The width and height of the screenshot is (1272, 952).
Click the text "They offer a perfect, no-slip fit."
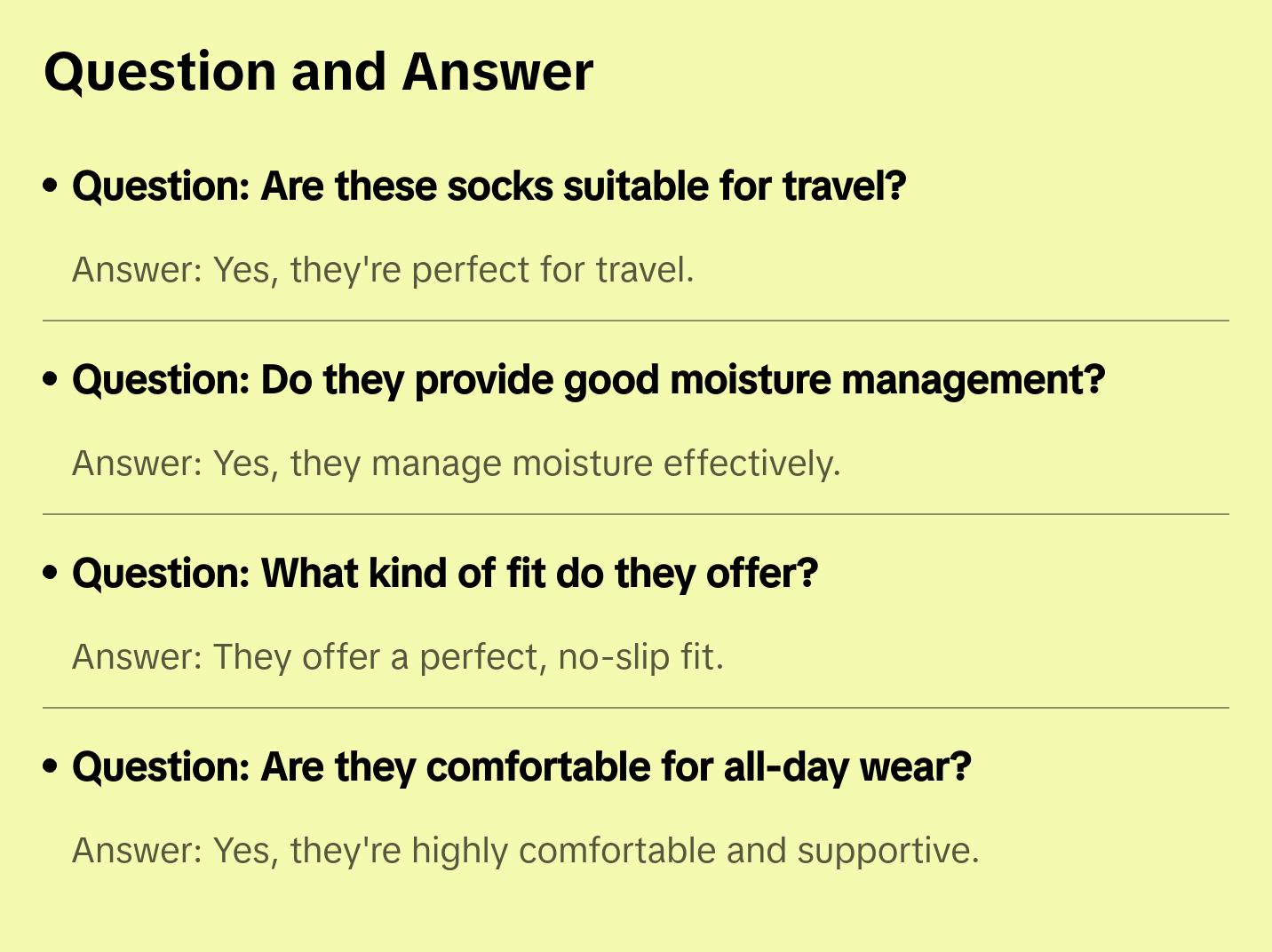pyautogui.click(x=468, y=657)
